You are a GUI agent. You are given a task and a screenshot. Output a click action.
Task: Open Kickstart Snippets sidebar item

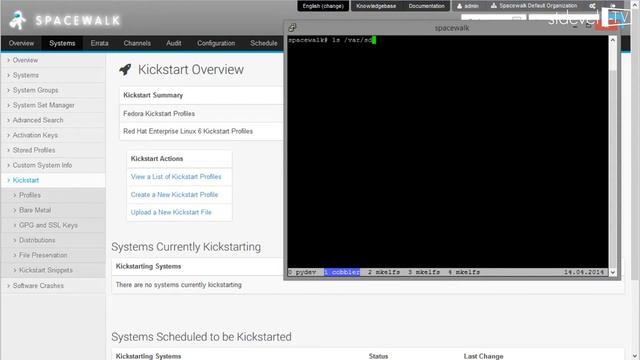(46, 270)
